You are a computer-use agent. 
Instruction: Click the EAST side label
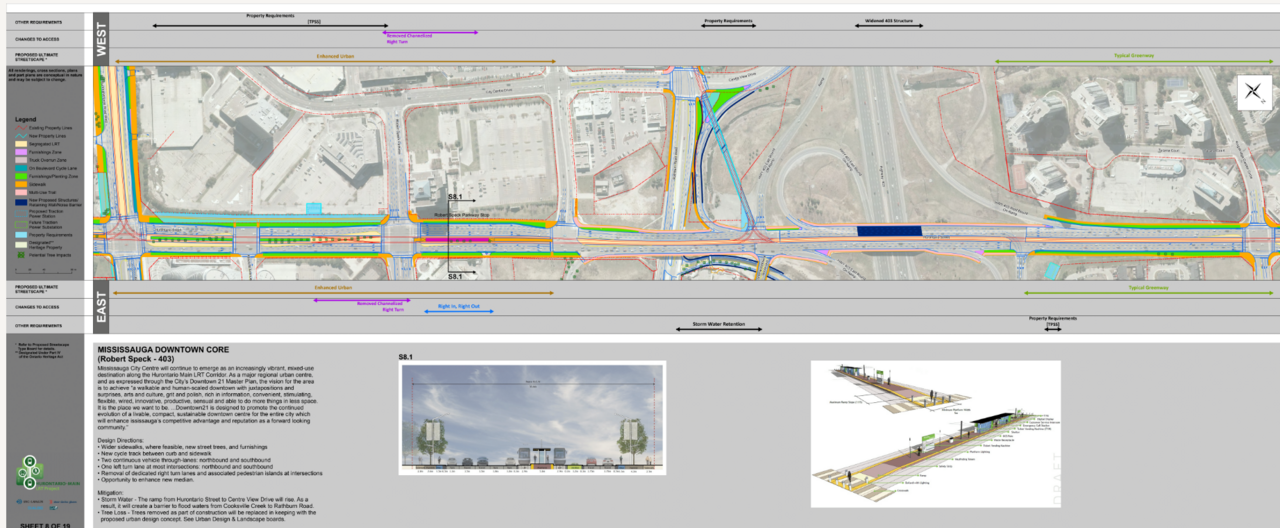(x=100, y=309)
